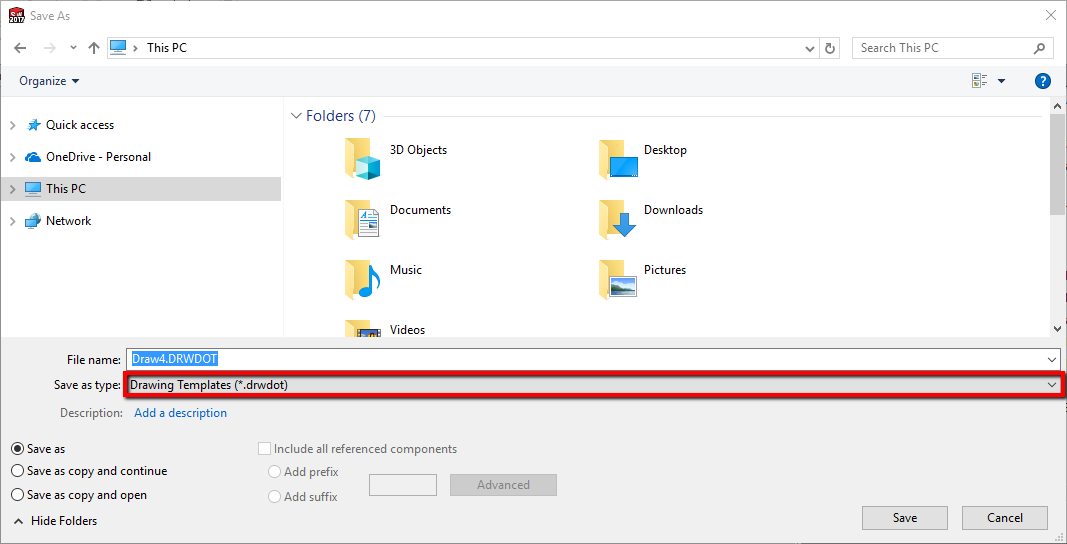This screenshot has height=544, width=1067.
Task: Refresh the This PC location
Action: [x=830, y=48]
